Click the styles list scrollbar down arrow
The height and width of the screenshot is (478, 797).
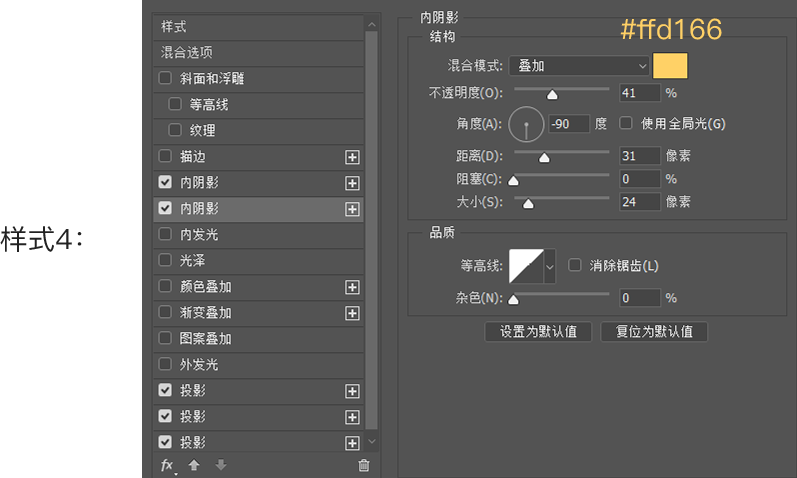[372, 441]
